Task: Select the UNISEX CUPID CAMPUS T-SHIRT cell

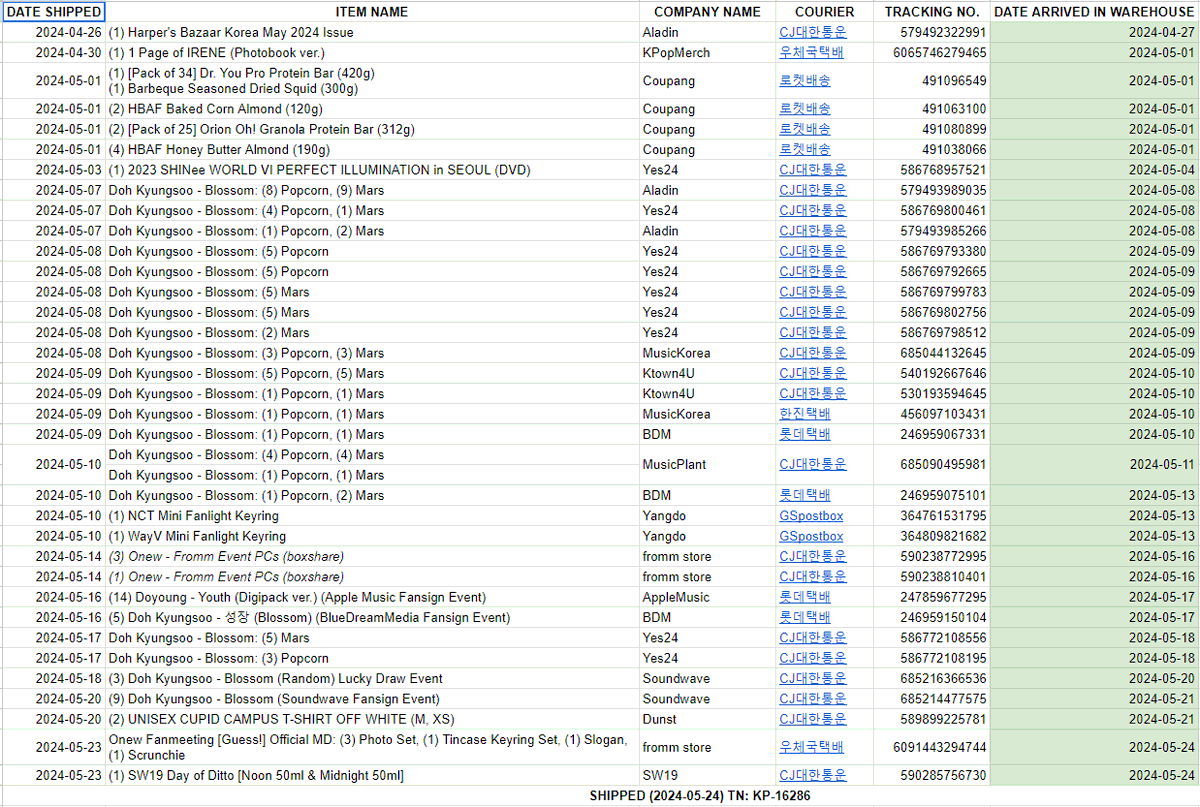Action: [x=372, y=719]
